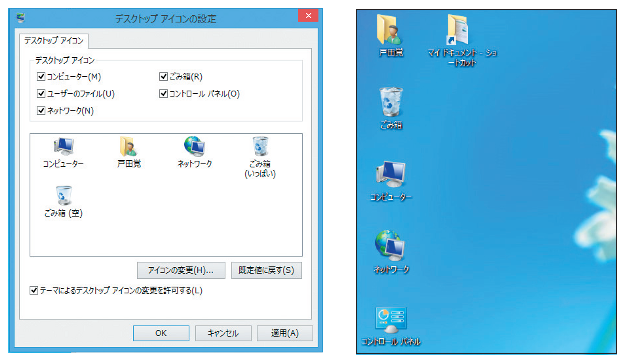Click the dialog title bar system icon
The height and width of the screenshot is (362, 625).
(x=21, y=18)
